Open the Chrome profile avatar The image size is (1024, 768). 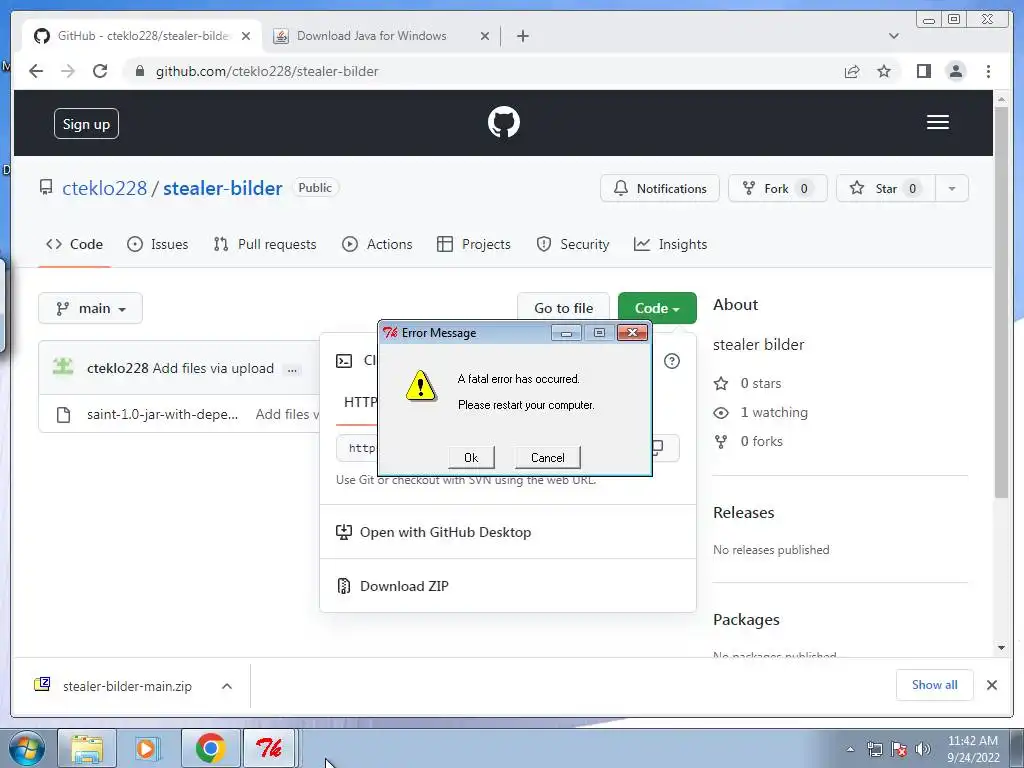[x=955, y=71]
